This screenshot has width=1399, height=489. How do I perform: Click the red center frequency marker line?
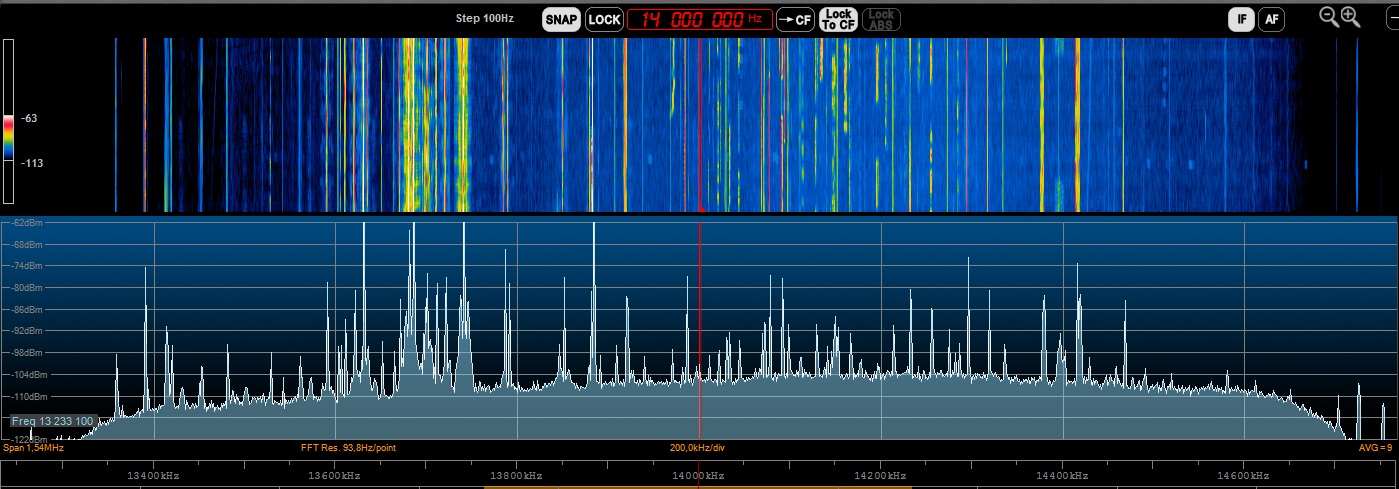pos(699,330)
